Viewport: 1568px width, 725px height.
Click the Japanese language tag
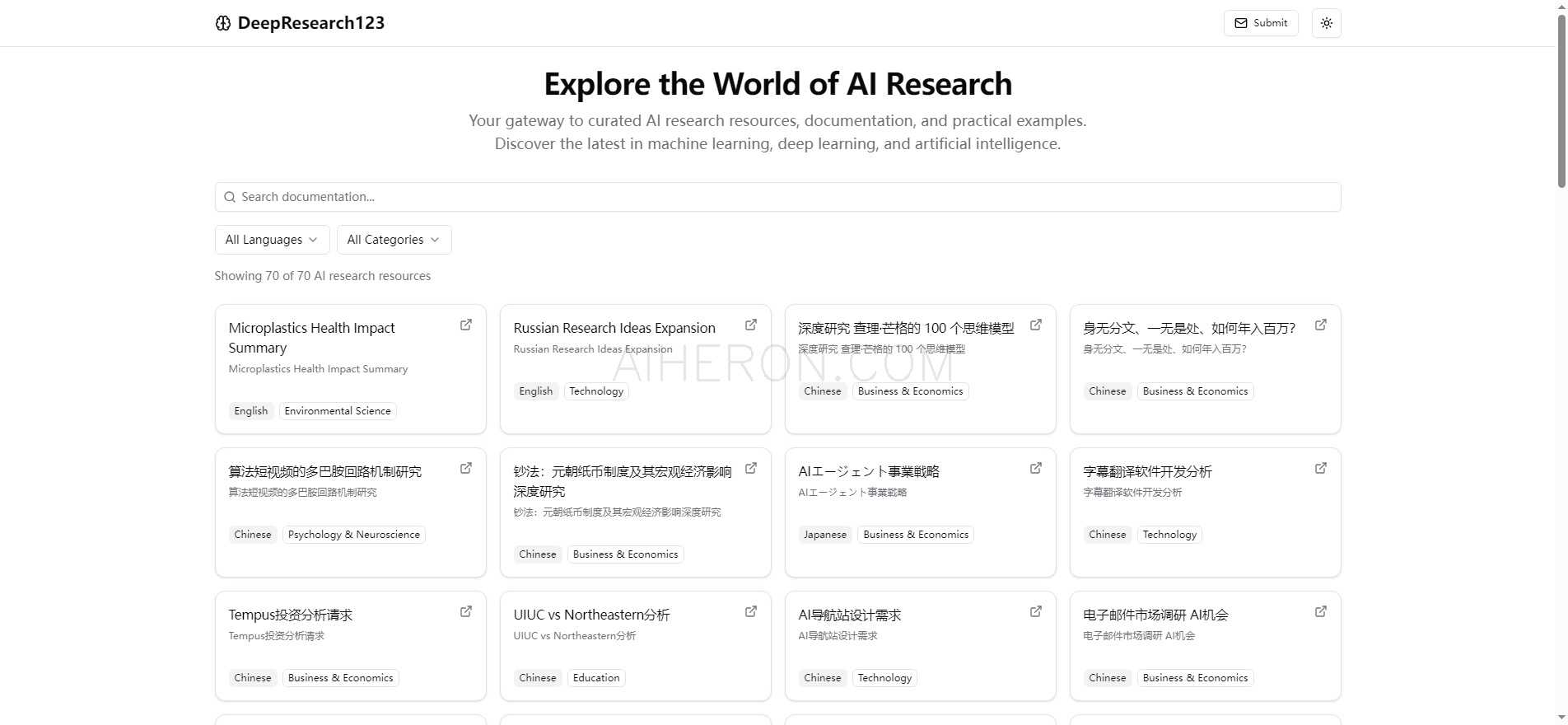(x=825, y=535)
